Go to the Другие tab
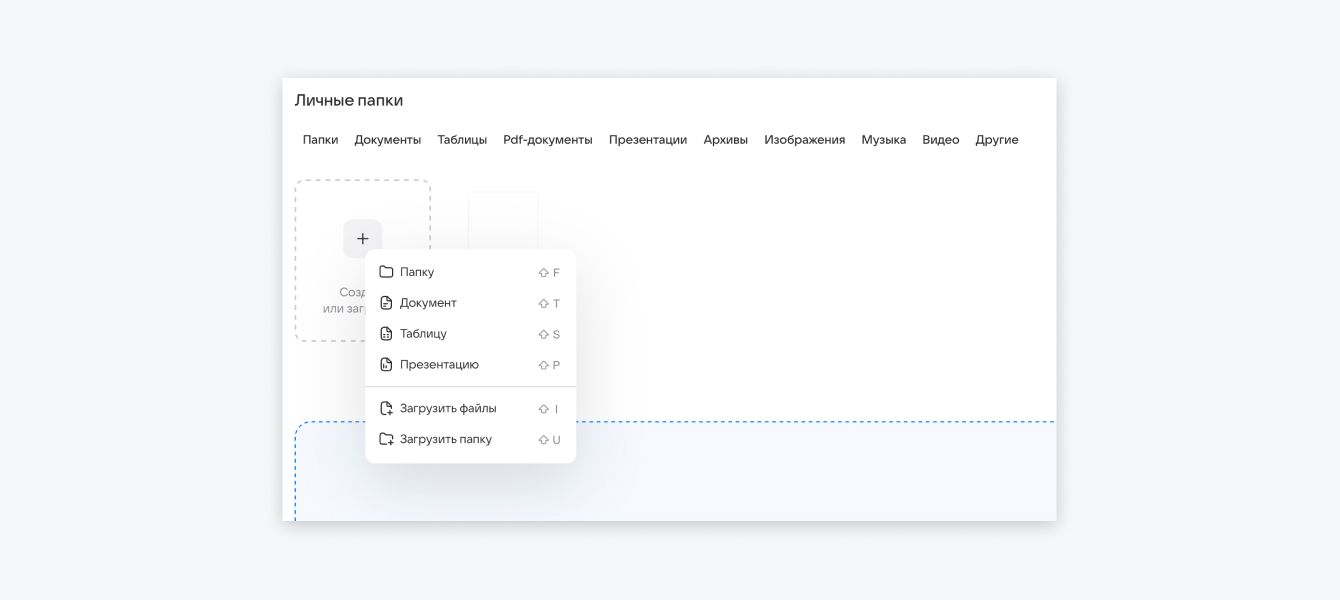 point(996,140)
